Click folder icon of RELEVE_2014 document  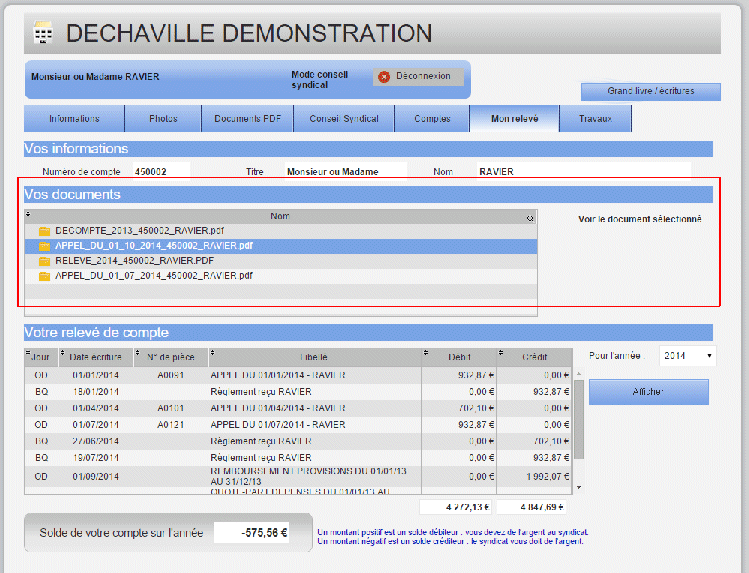[x=44, y=261]
